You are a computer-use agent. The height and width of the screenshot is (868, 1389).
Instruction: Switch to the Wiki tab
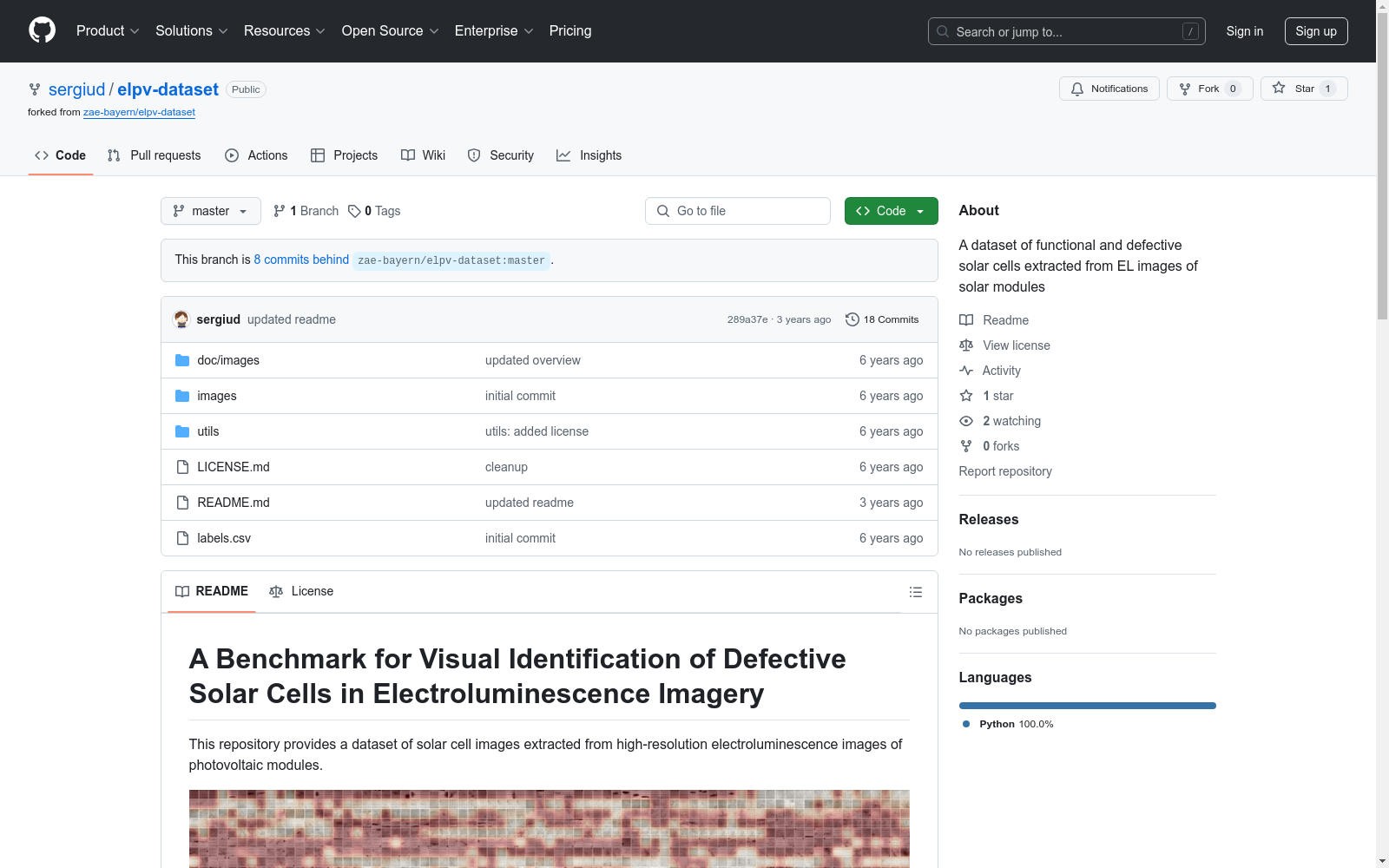click(423, 155)
